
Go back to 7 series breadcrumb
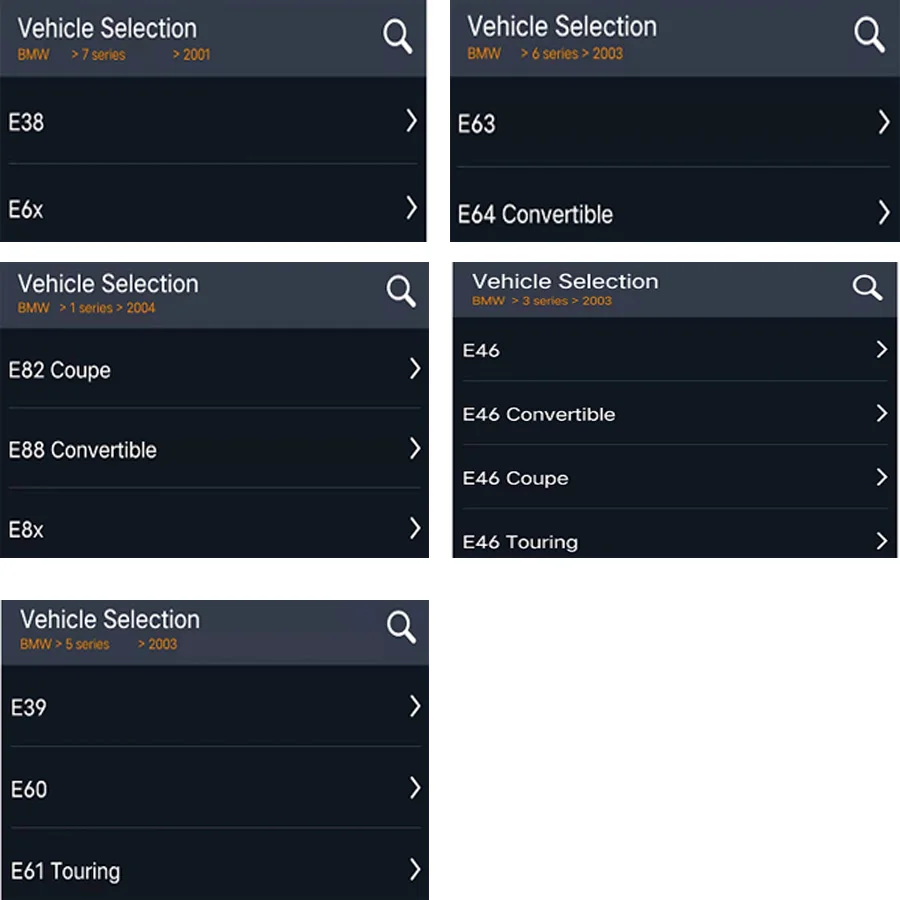click(x=102, y=55)
